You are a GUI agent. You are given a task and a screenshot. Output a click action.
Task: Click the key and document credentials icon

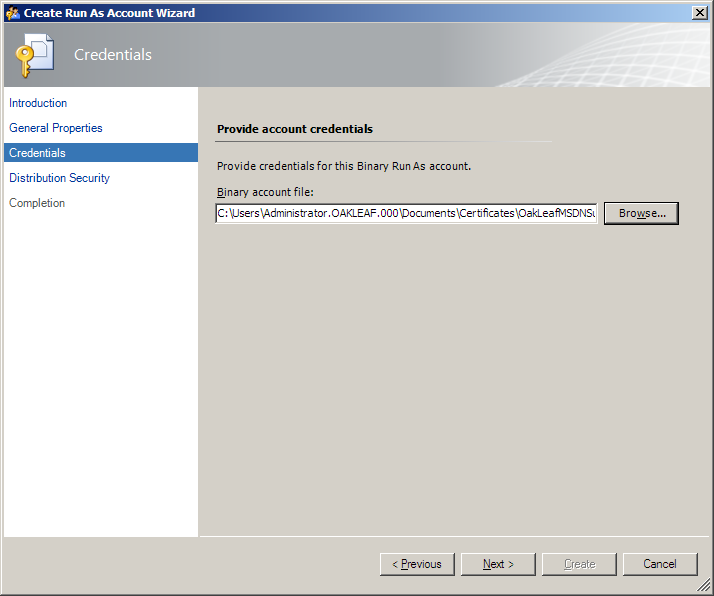click(35, 55)
